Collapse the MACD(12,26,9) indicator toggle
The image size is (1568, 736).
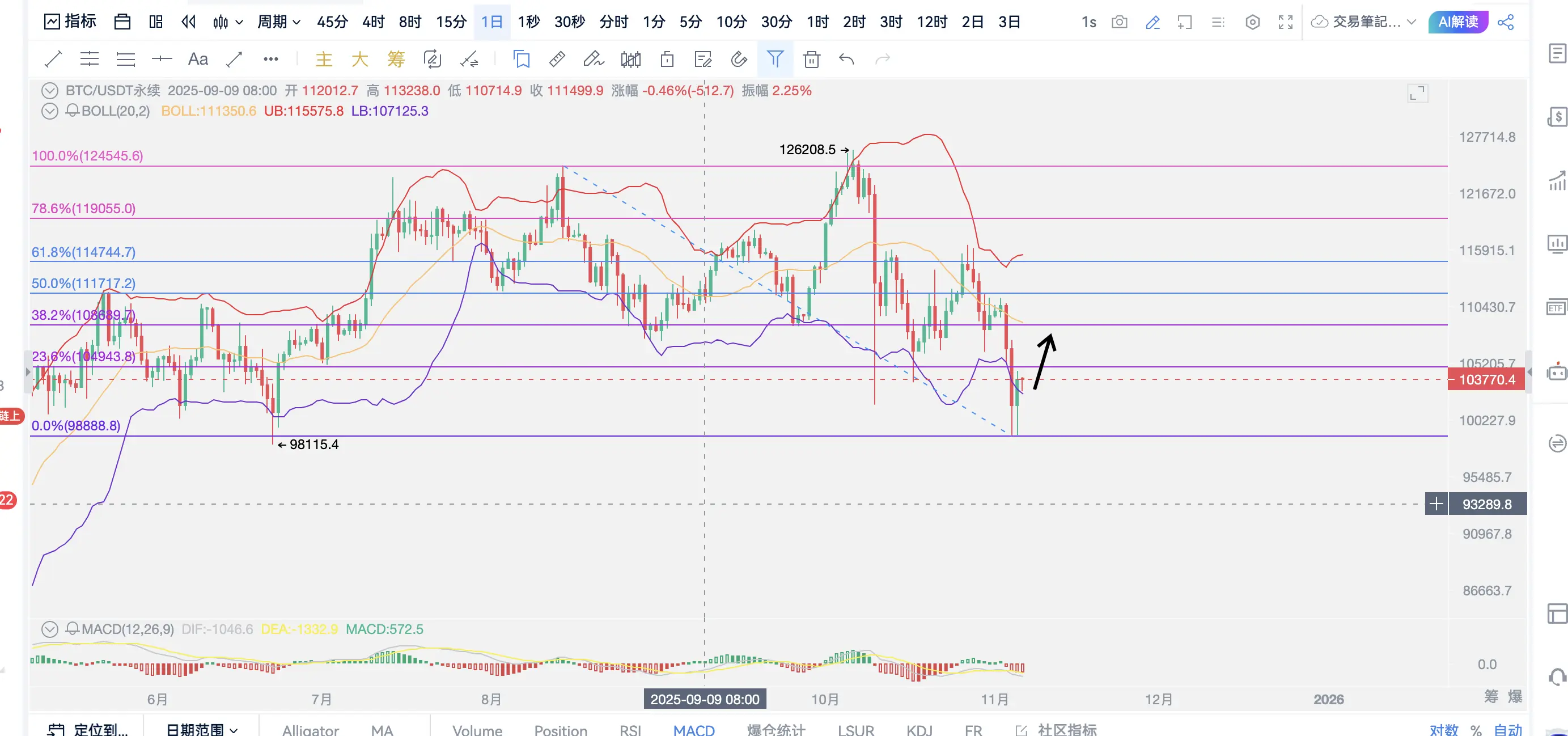tap(49, 629)
